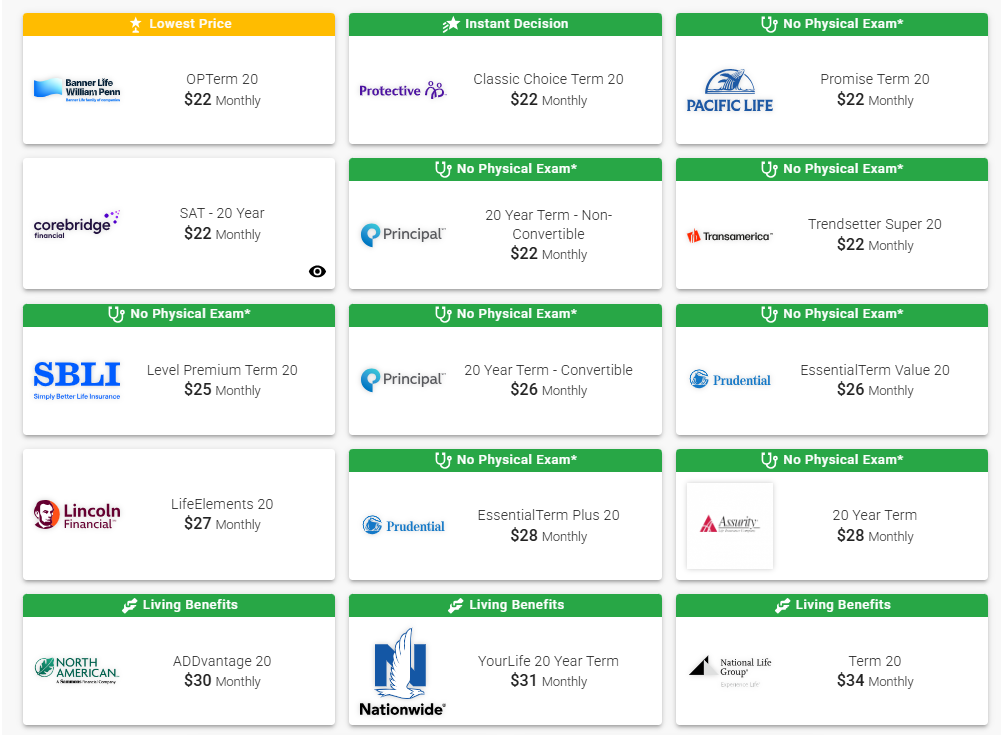The width and height of the screenshot is (1001, 735).
Task: Click Living Benefits icon on National Life card
Action: click(783, 605)
